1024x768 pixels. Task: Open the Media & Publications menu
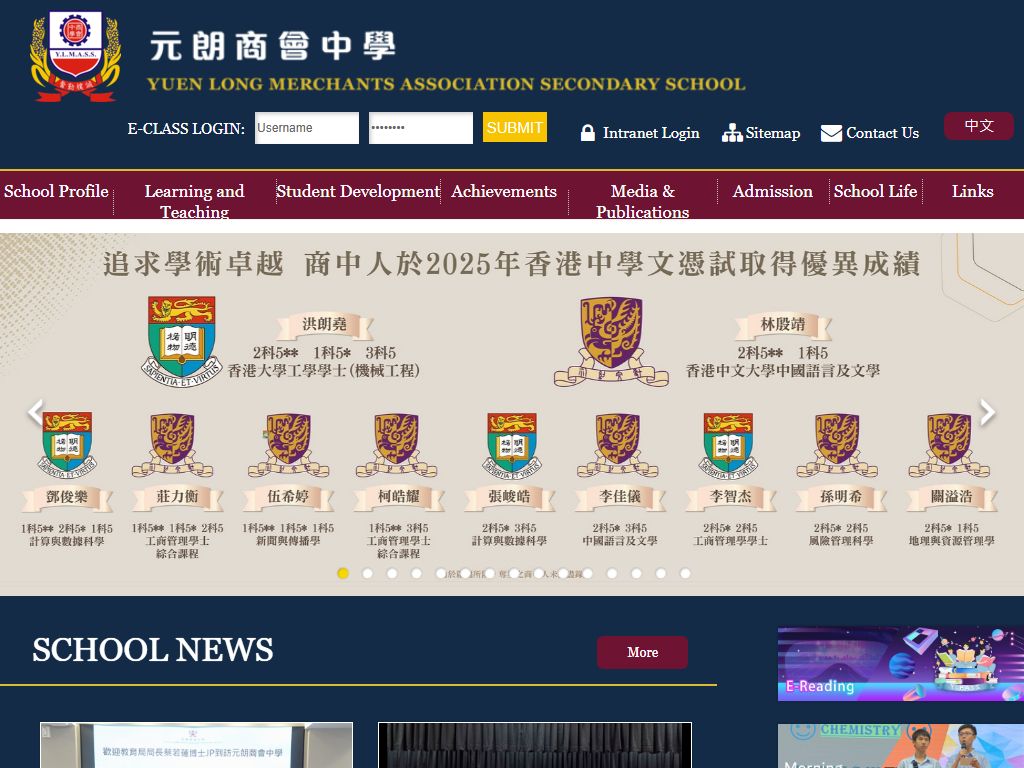tap(643, 201)
